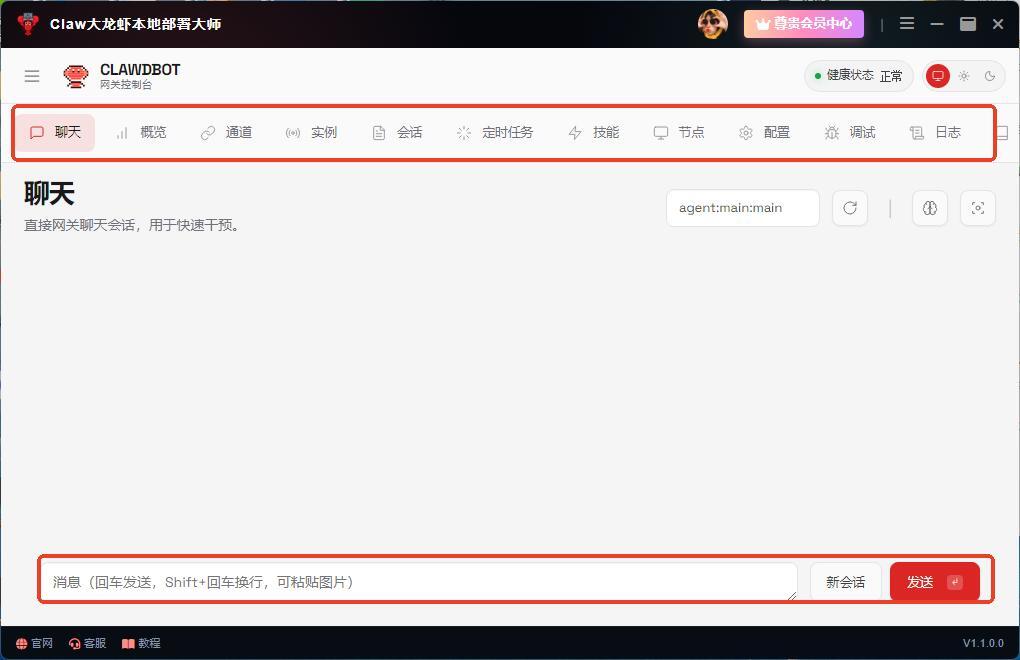This screenshot has height=660, width=1020.
Task: Switch to dark theme moon icon
Action: [990, 76]
